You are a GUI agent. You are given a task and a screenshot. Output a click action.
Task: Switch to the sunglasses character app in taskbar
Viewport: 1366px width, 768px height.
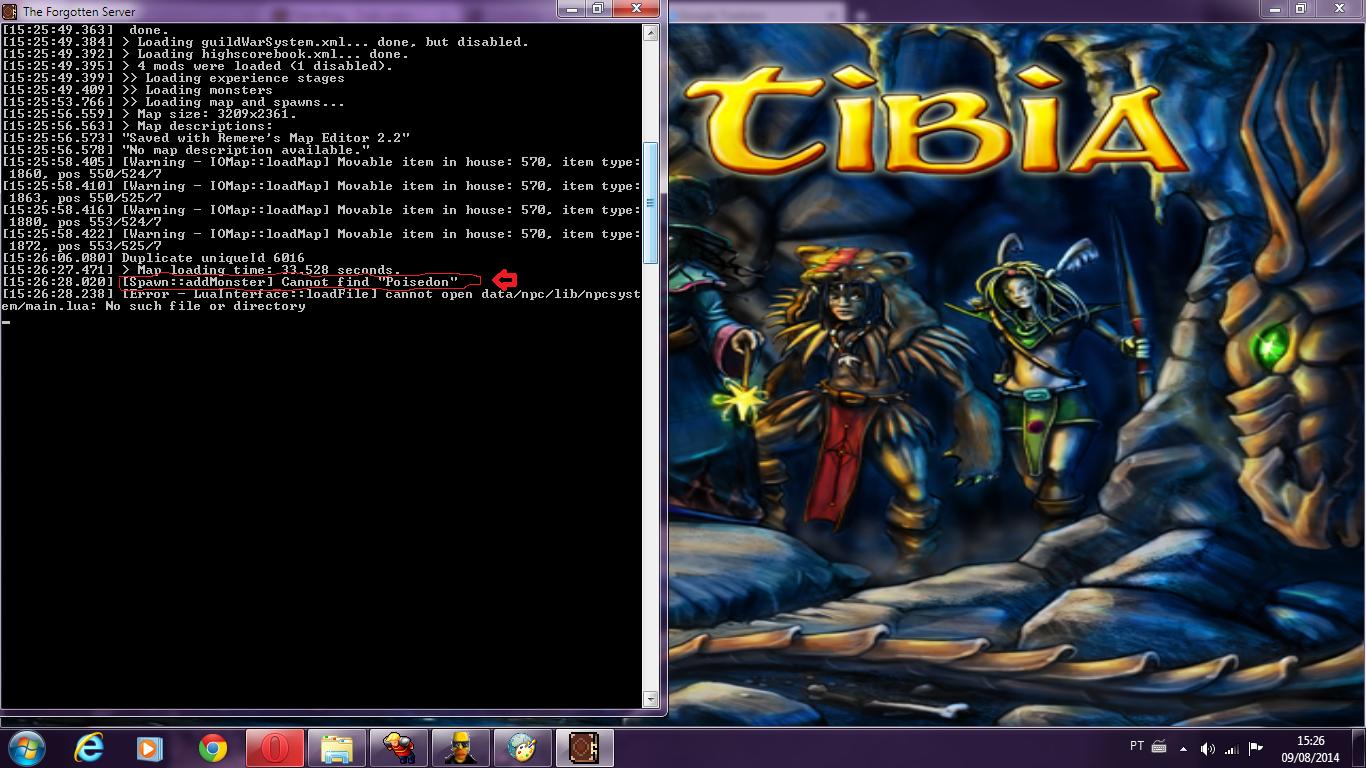pos(460,747)
